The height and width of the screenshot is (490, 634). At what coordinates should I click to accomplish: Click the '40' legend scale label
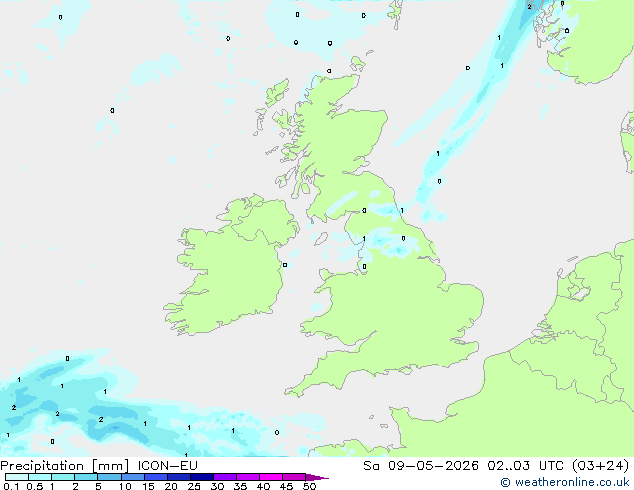point(263,486)
